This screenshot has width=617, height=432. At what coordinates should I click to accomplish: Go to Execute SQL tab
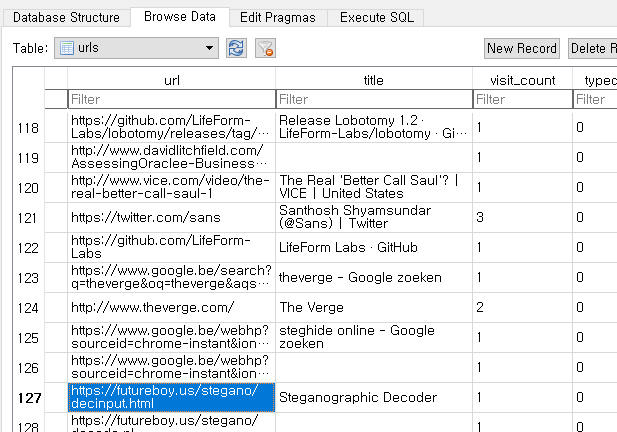377,18
